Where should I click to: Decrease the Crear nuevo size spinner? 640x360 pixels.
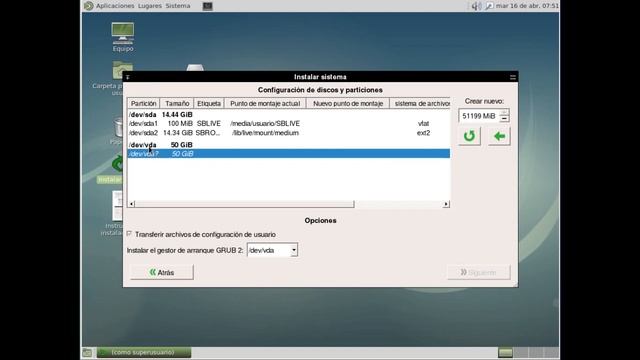coord(504,119)
